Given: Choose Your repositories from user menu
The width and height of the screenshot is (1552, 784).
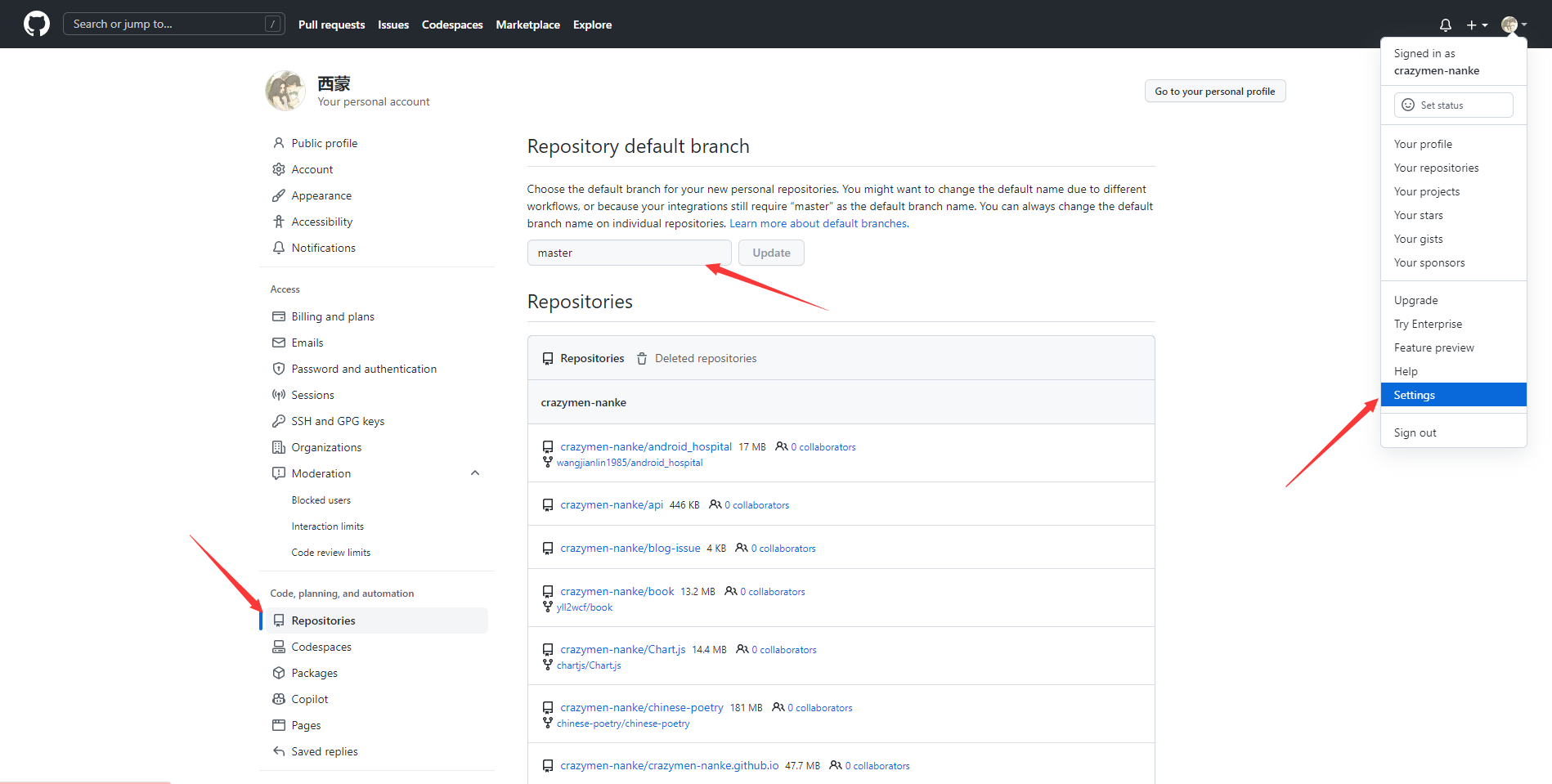Looking at the screenshot, I should click(1454, 168).
